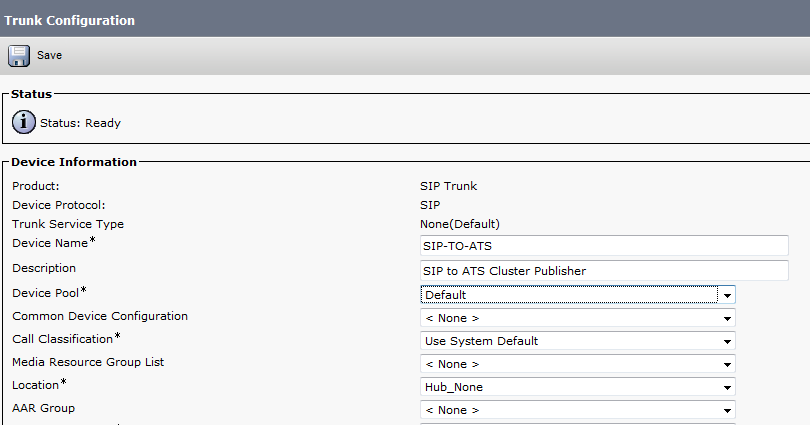Click the Device Protocol label
Viewport: 810px width, 425px height.
[x=58, y=205]
